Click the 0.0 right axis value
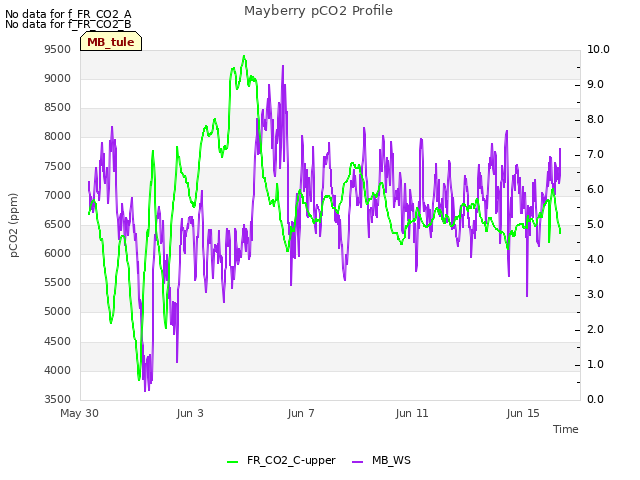This screenshot has width=640, height=480. pyautogui.click(x=595, y=400)
